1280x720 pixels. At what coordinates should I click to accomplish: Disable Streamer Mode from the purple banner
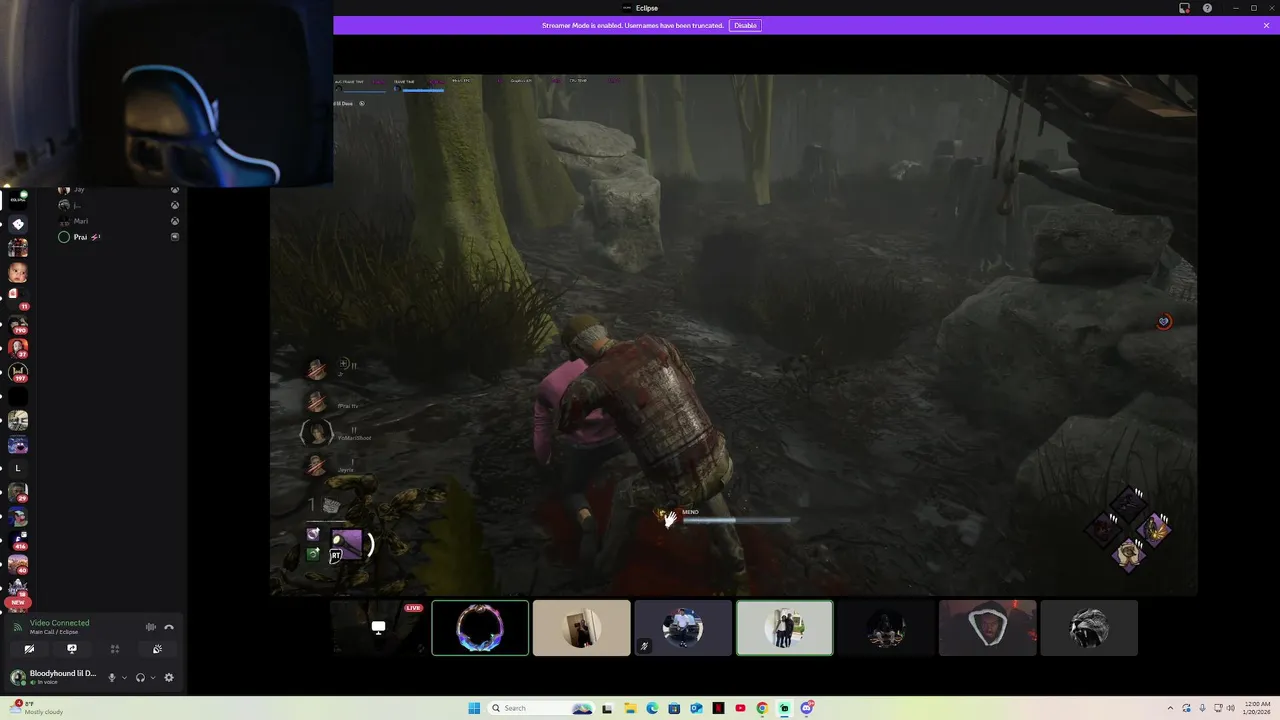745,25
